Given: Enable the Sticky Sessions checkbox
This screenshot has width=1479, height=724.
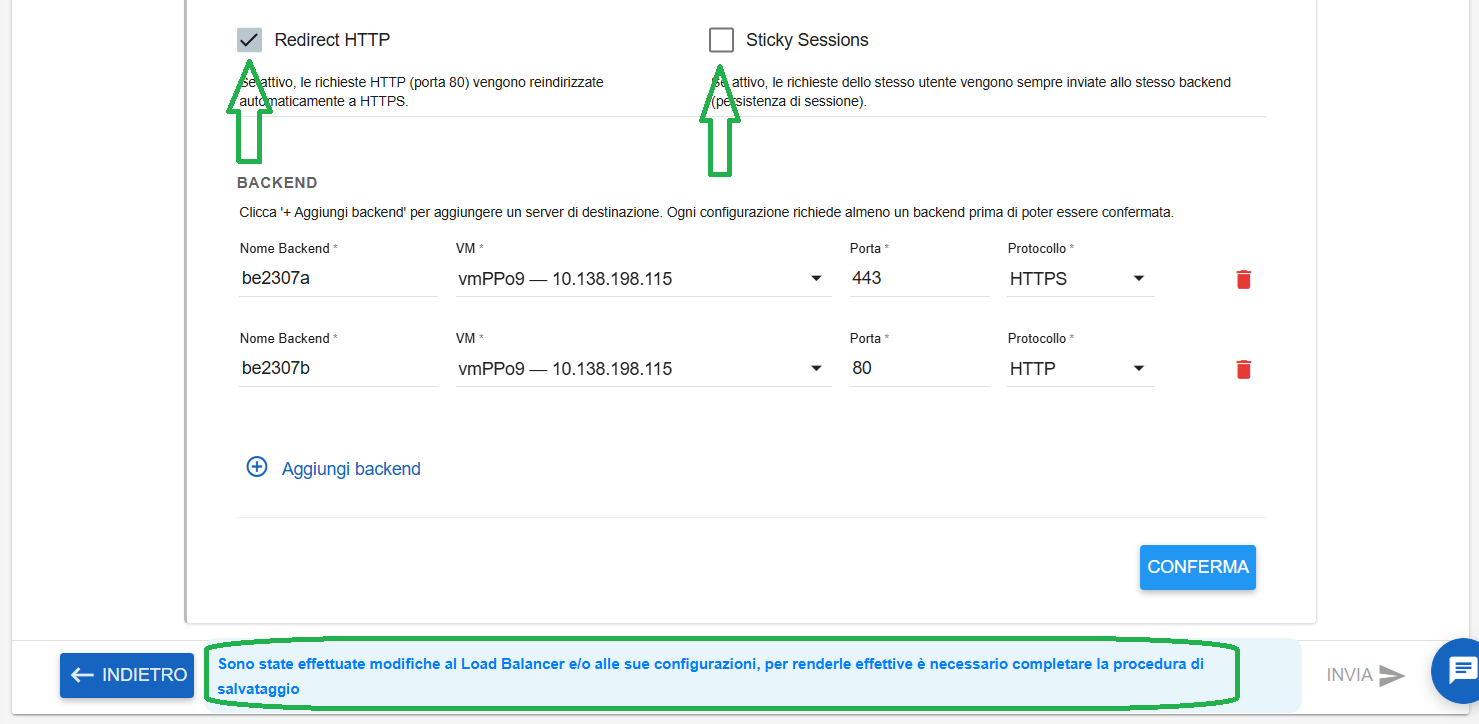Looking at the screenshot, I should [721, 40].
